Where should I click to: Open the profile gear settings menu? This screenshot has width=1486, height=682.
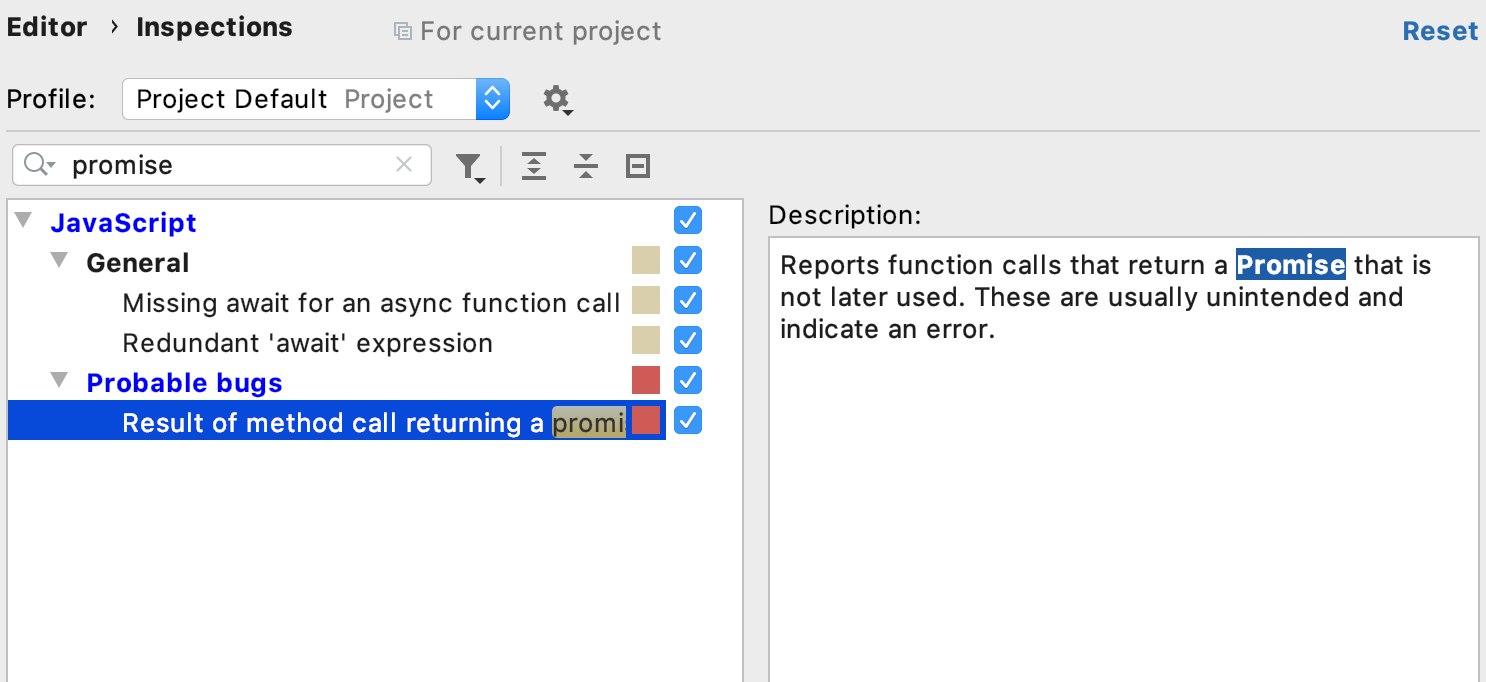pos(557,99)
